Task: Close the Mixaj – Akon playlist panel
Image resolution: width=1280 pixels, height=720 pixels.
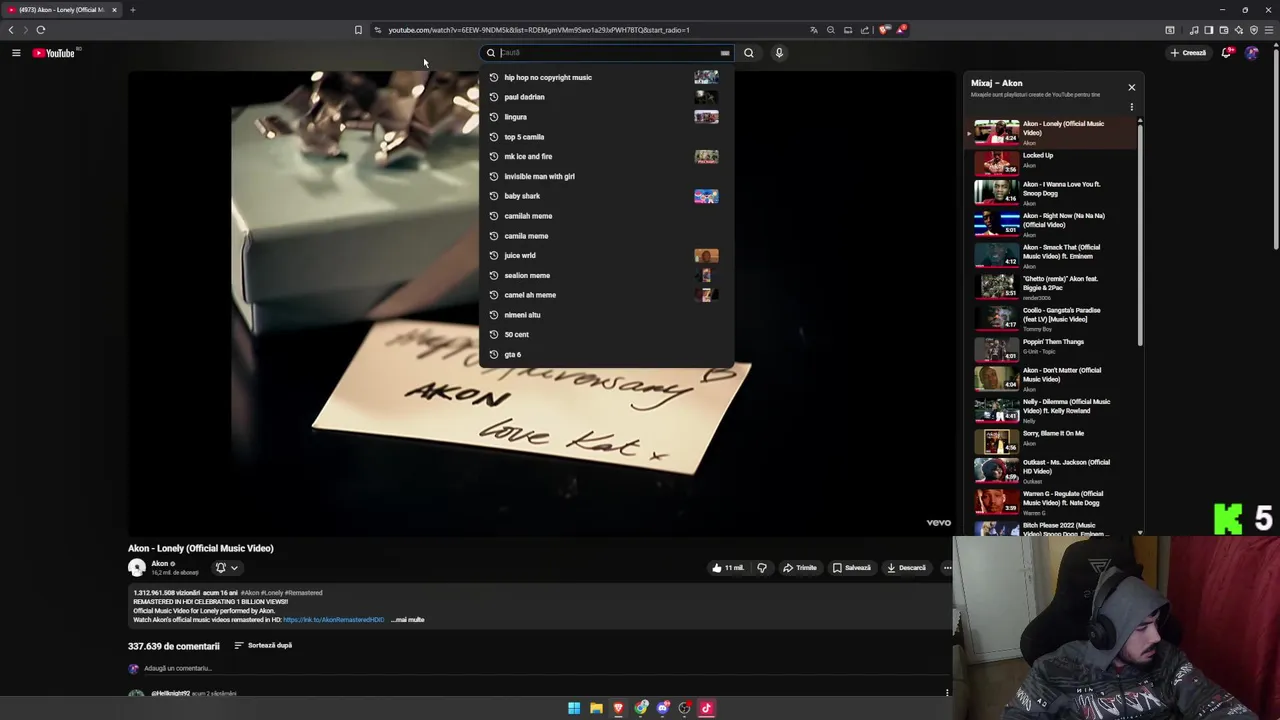Action: (1131, 87)
